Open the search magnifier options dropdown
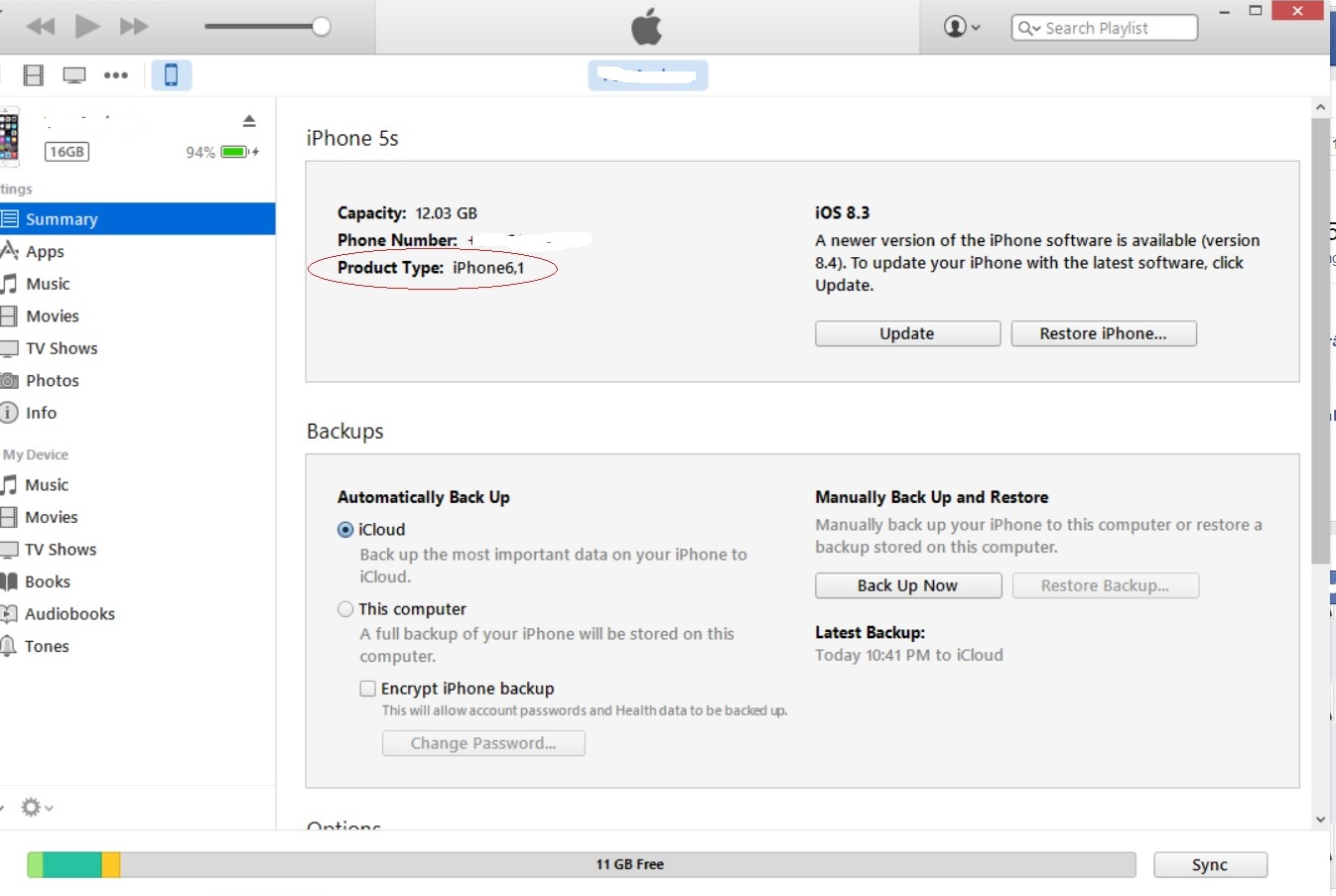This screenshot has height=896, width=1336. coord(1029,28)
